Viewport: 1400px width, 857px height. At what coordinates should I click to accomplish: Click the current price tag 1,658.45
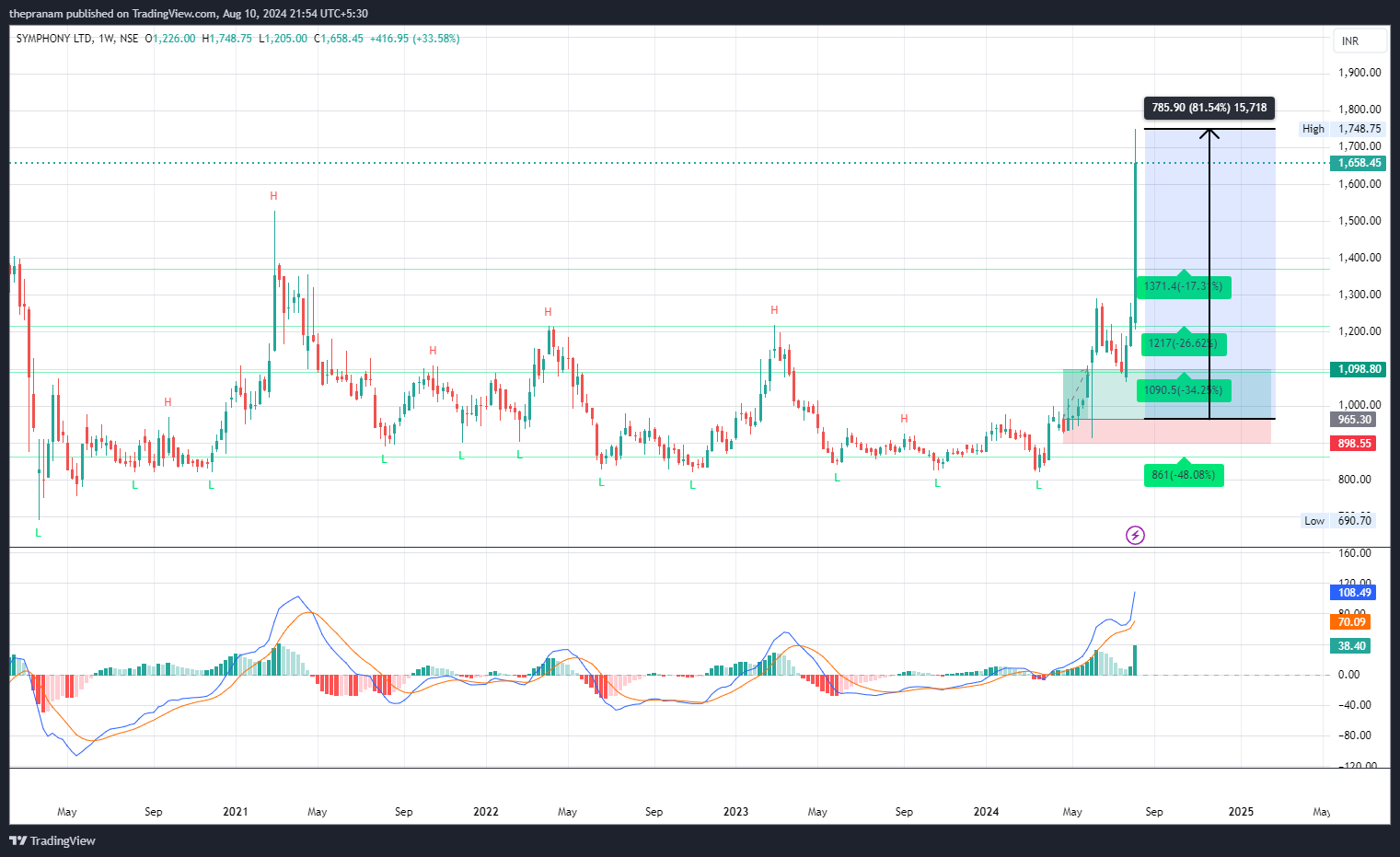coord(1360,163)
